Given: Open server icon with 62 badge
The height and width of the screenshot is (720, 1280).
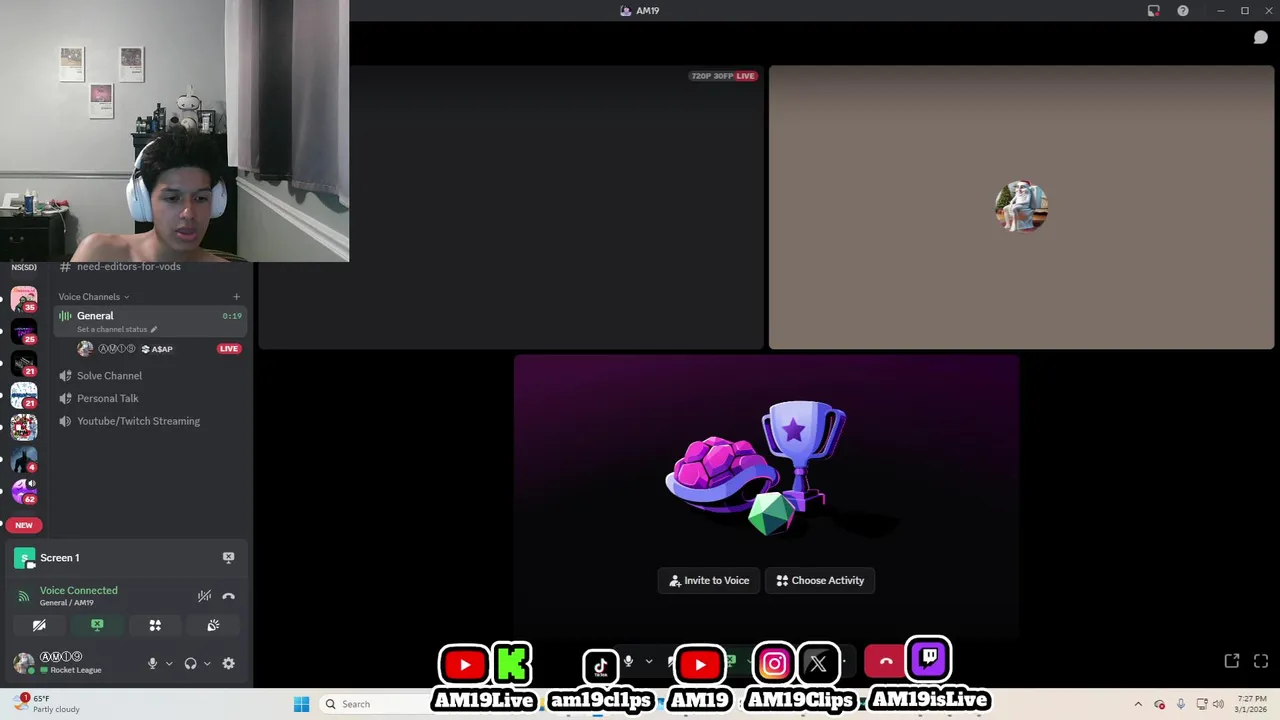Looking at the screenshot, I should (x=24, y=491).
